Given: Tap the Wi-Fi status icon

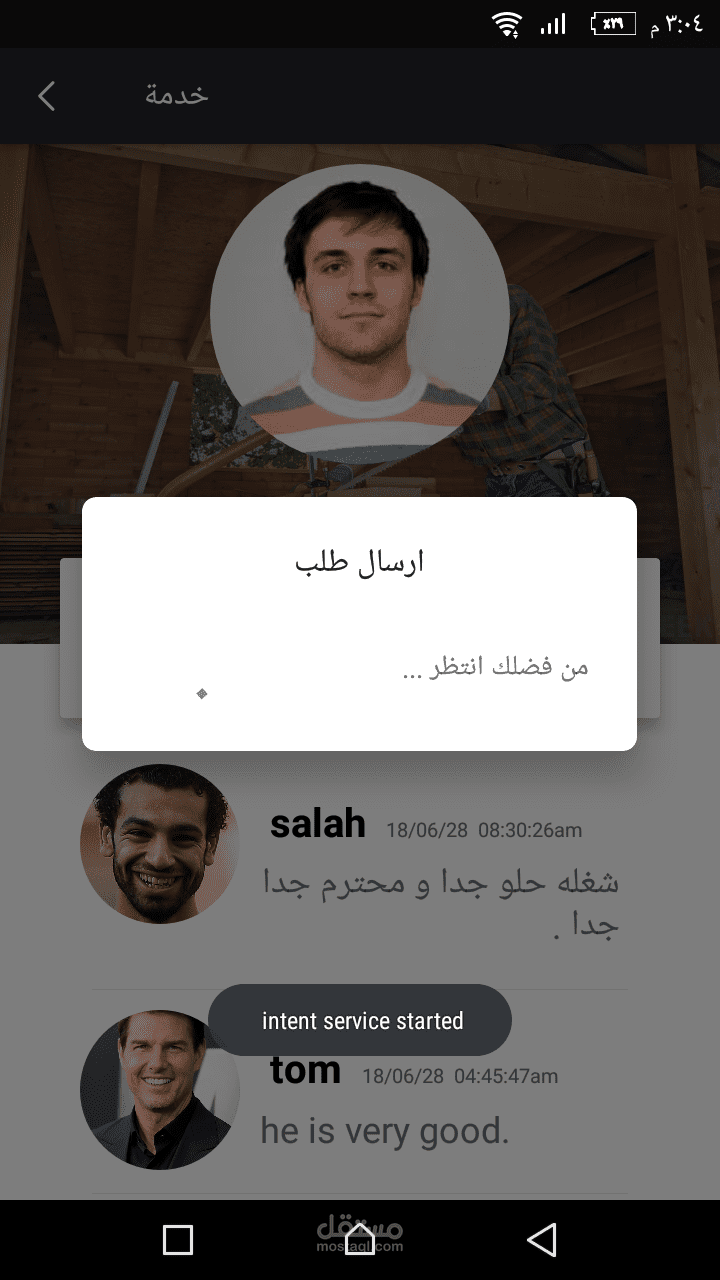Looking at the screenshot, I should [508, 24].
